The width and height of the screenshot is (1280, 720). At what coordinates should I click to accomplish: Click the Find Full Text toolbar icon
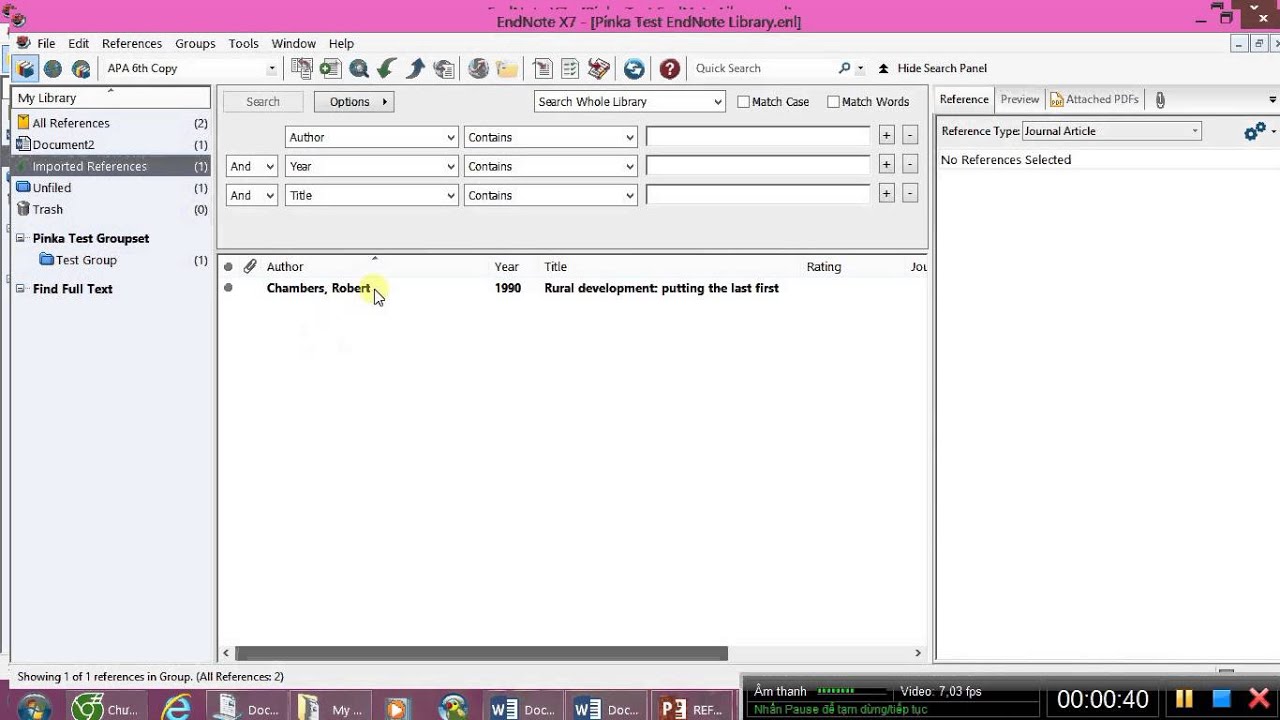[x=445, y=68]
